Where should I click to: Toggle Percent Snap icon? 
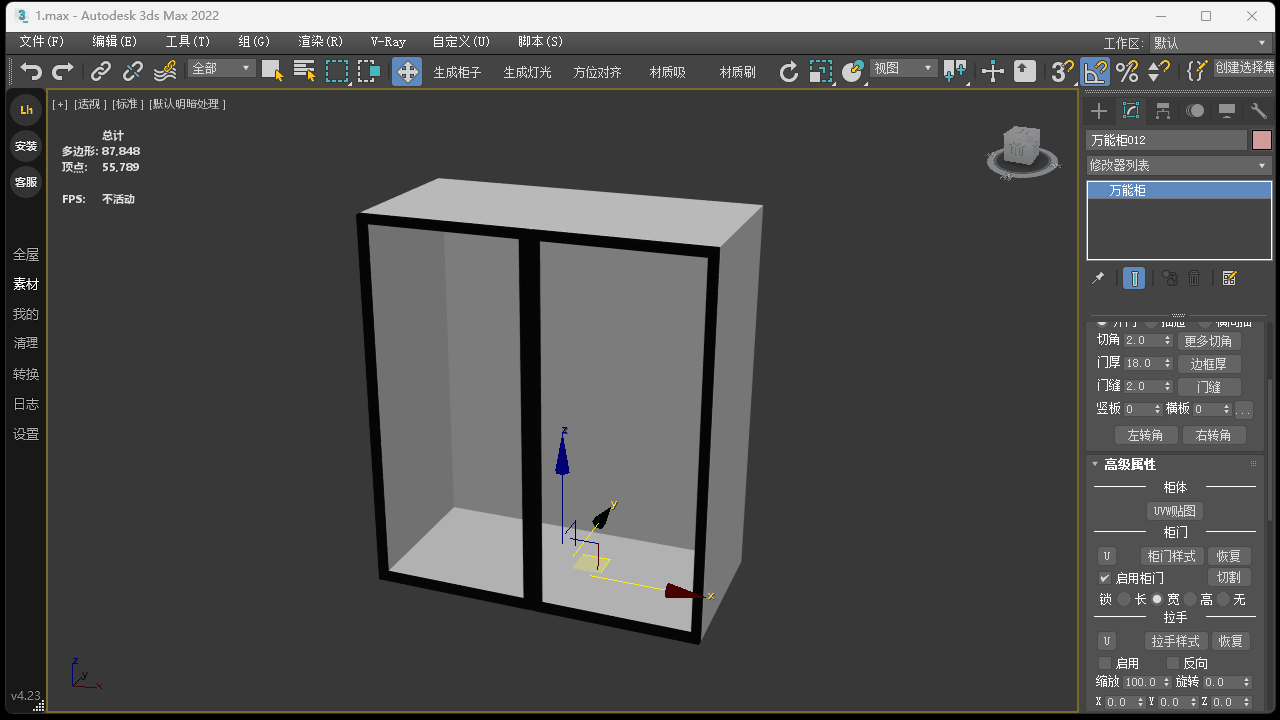(x=1127, y=71)
